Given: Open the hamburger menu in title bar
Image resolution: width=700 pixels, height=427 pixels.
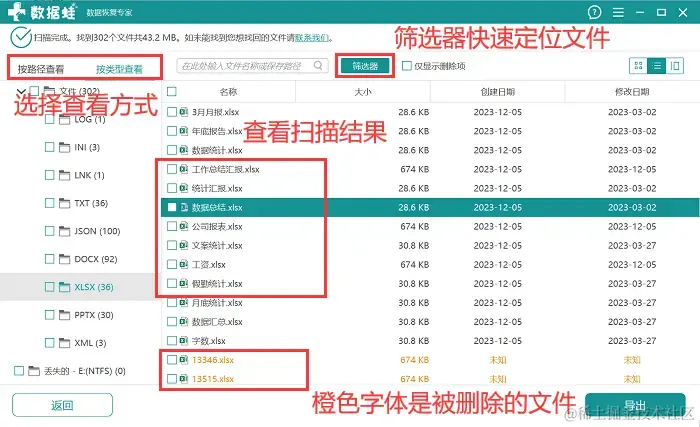Looking at the screenshot, I should 618,13.
